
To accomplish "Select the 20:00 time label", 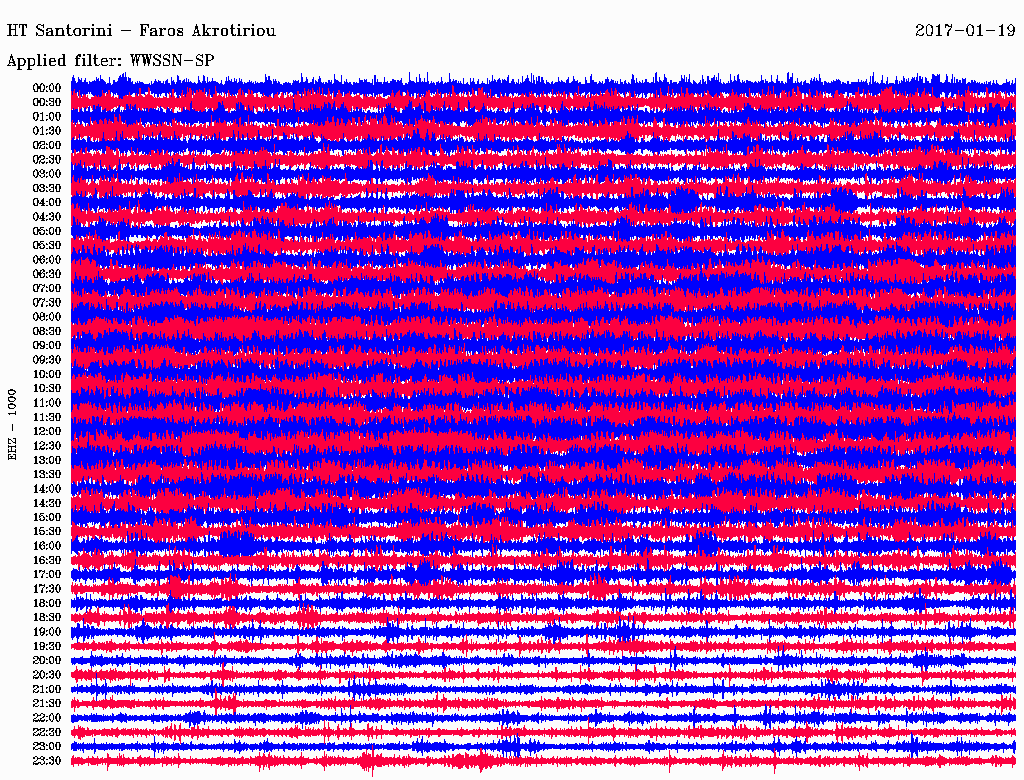I will coord(47,661).
